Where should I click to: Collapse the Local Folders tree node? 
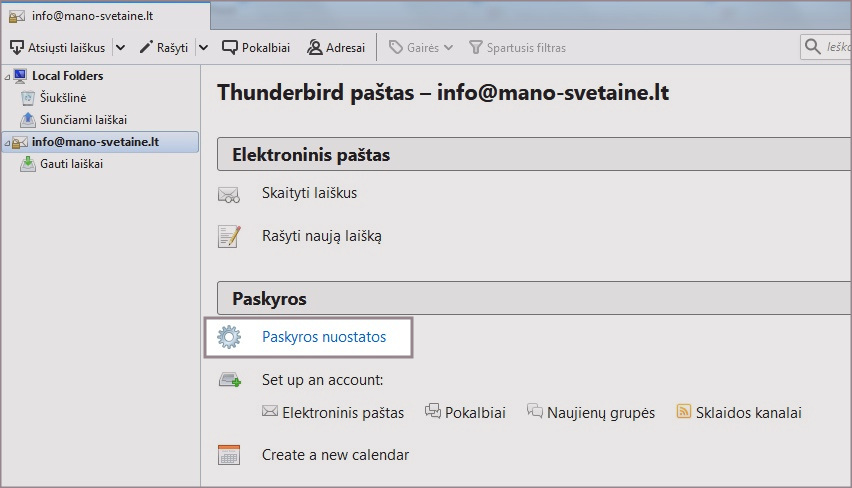[x=6, y=76]
